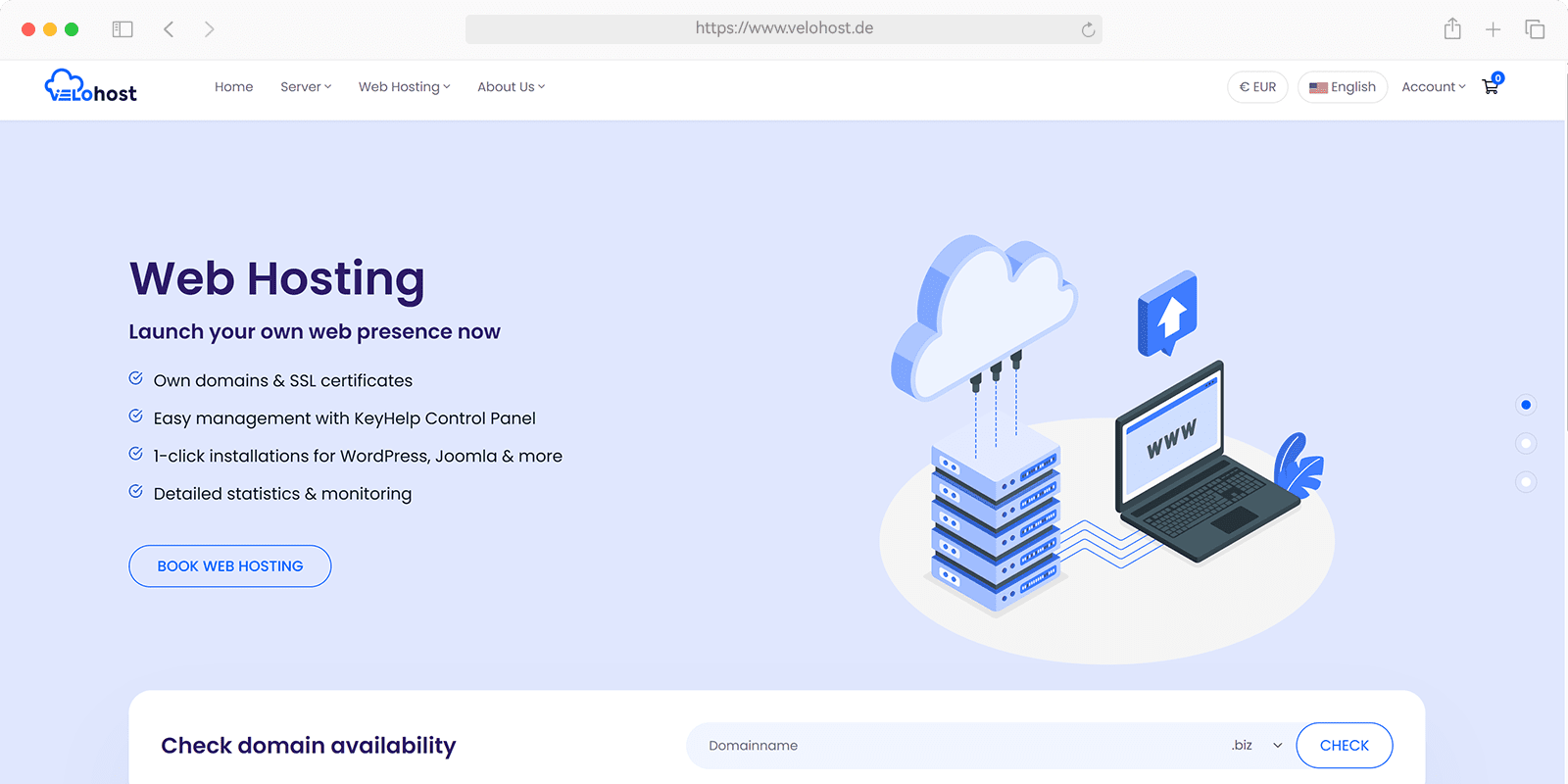Switch to the third slide indicator dot
The image size is (1568, 784).
point(1526,481)
